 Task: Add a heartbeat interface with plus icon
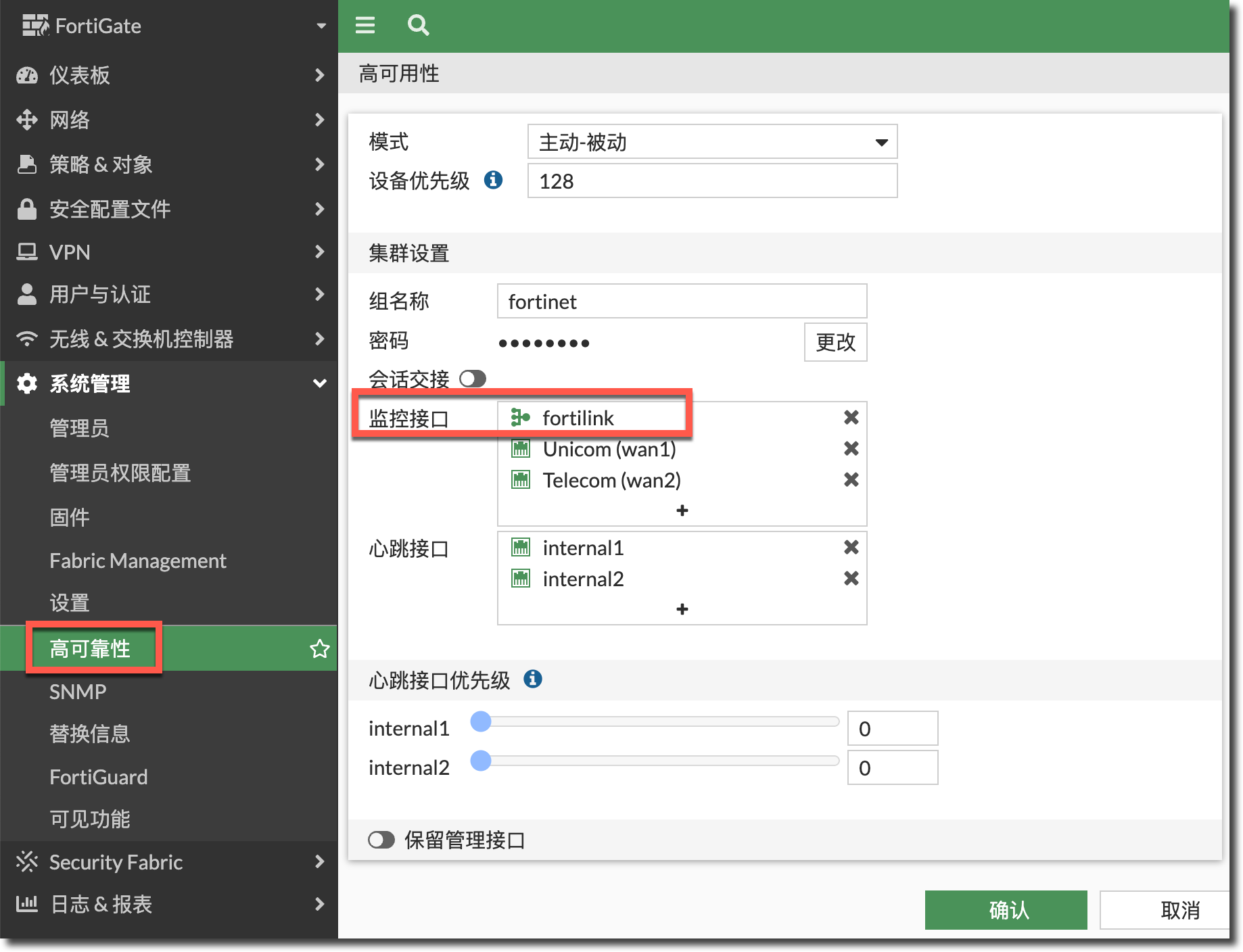click(x=682, y=609)
